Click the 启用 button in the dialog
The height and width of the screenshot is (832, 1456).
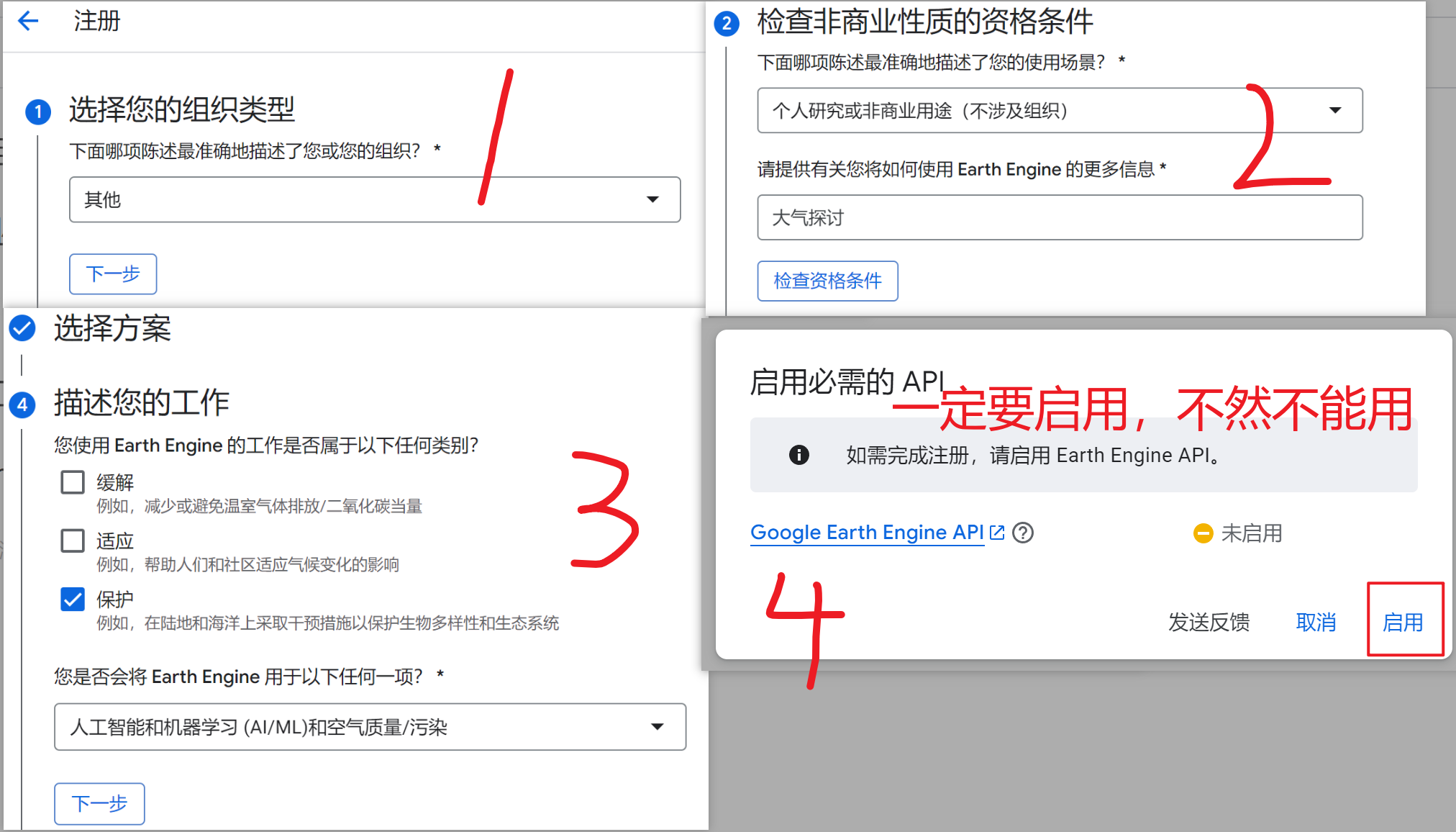click(1403, 622)
